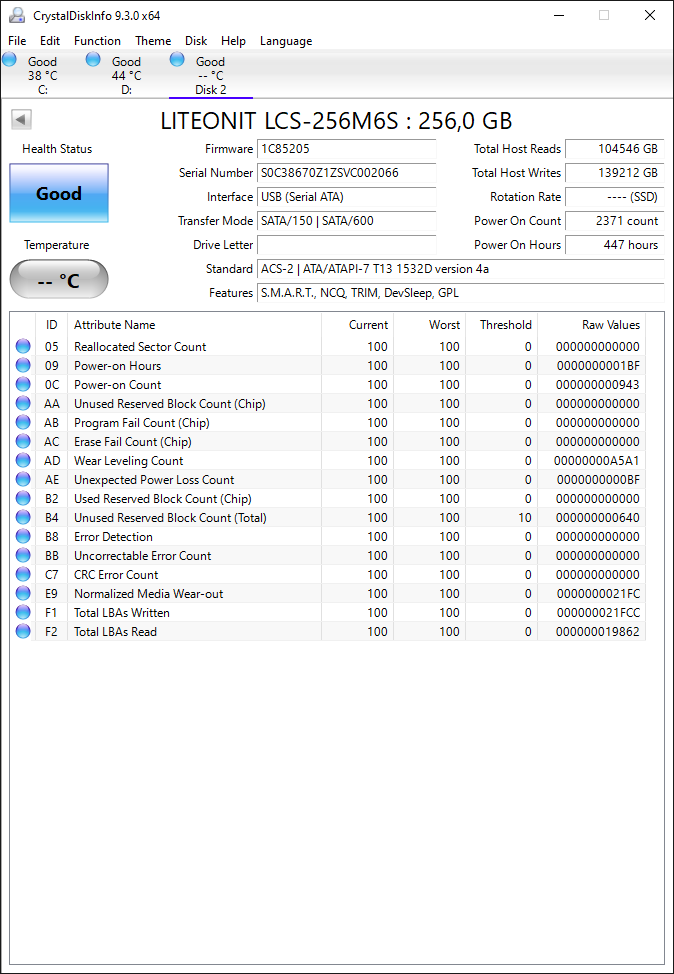Screen dimensions: 674x974
Task: Click the Worst column header
Action: [429, 325]
